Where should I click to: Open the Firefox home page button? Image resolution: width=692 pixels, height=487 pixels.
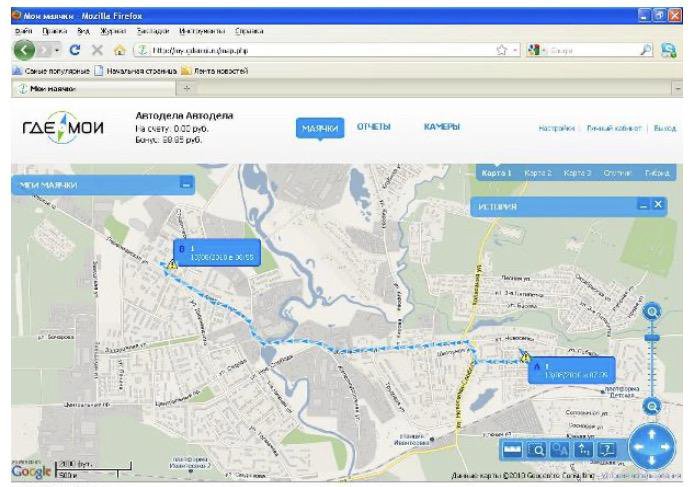tap(120, 49)
